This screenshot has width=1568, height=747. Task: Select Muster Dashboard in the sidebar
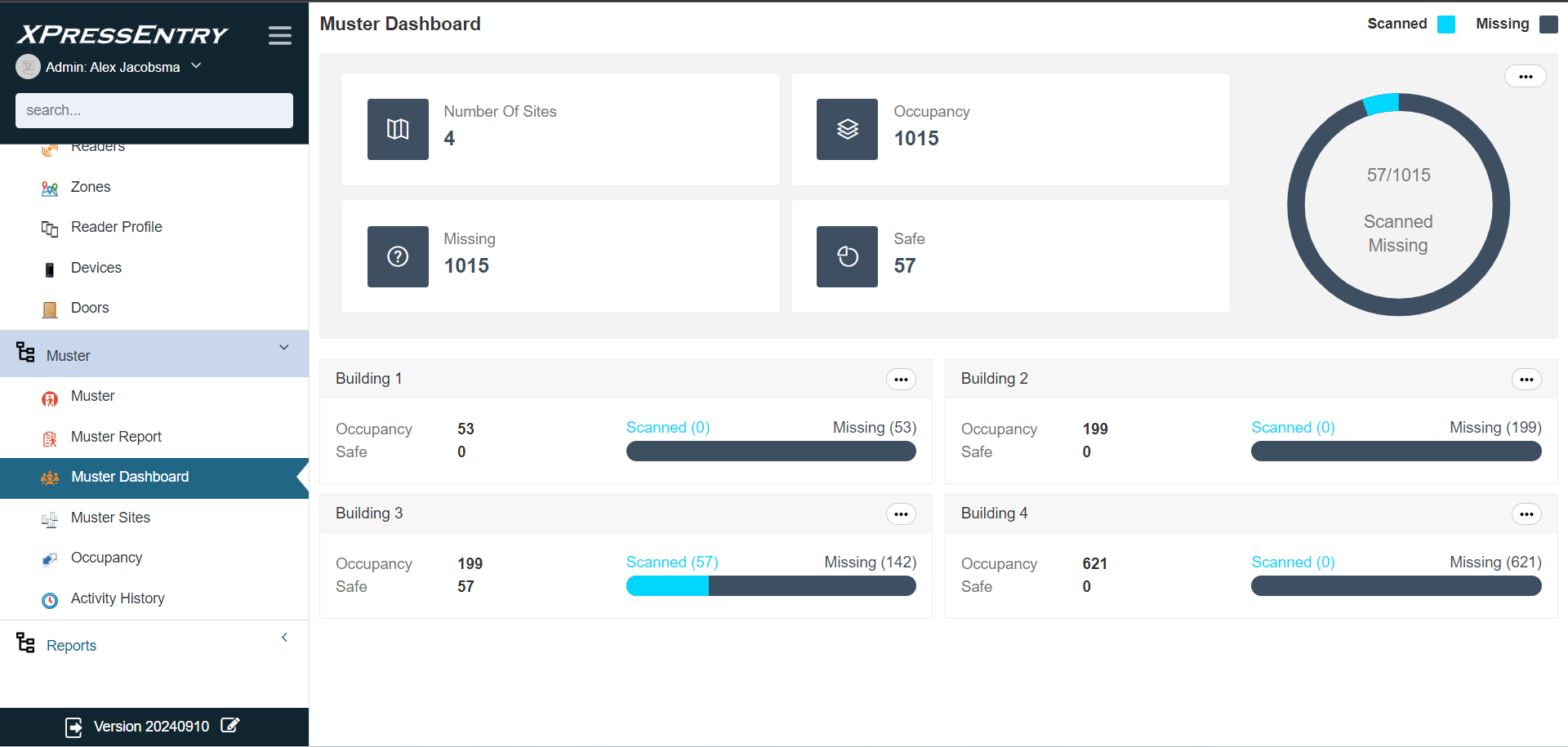[130, 477]
